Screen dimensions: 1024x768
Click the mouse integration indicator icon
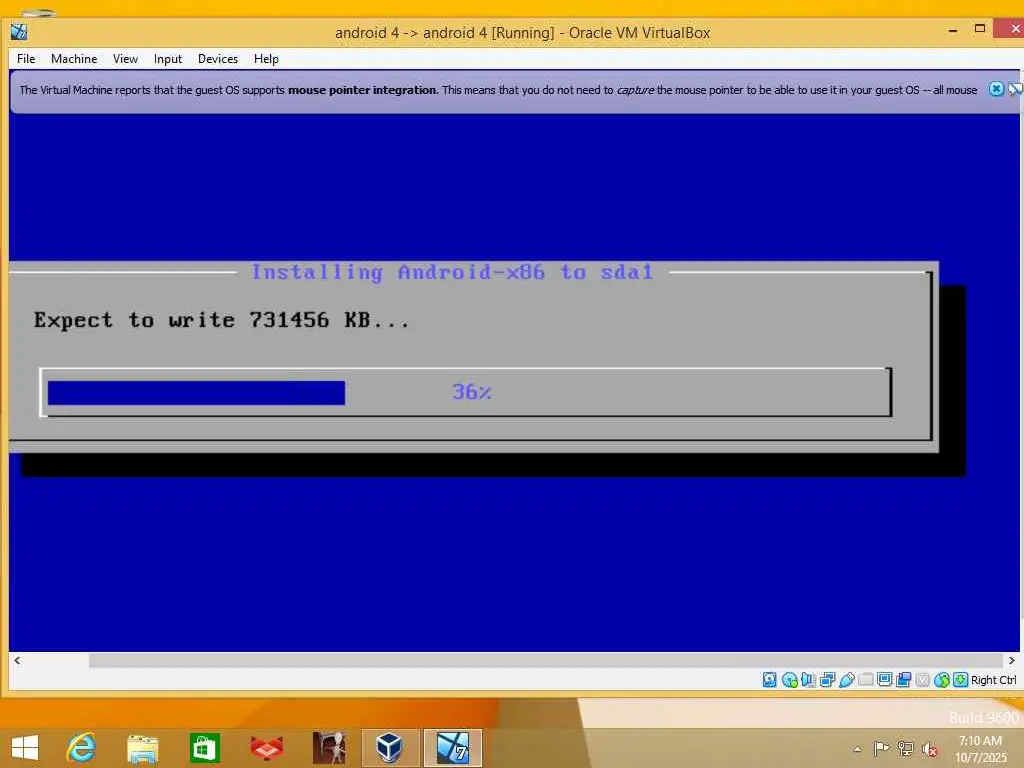(x=942, y=680)
